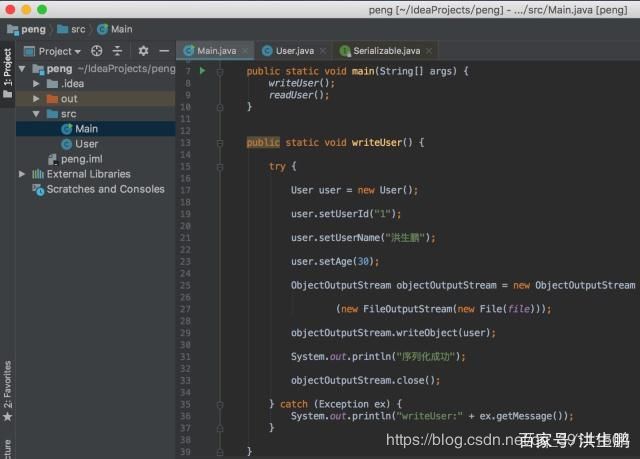Close the Main.java tab
Screen dimensions: 640x459
[x=245, y=51]
